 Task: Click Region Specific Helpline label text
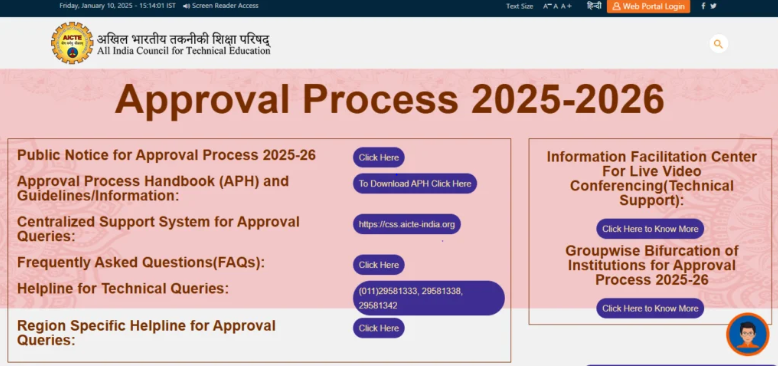coord(146,333)
